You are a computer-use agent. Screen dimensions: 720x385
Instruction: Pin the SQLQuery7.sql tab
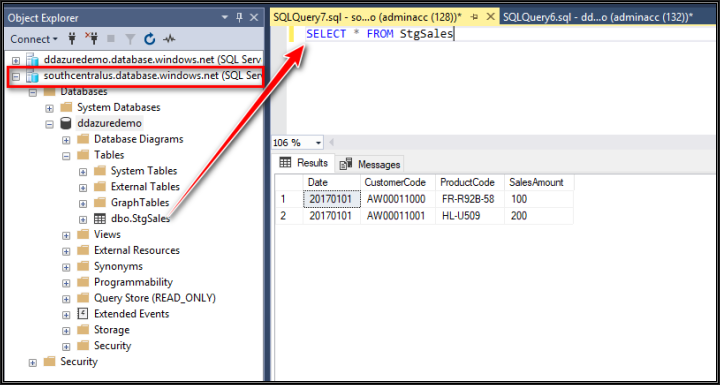point(475,17)
